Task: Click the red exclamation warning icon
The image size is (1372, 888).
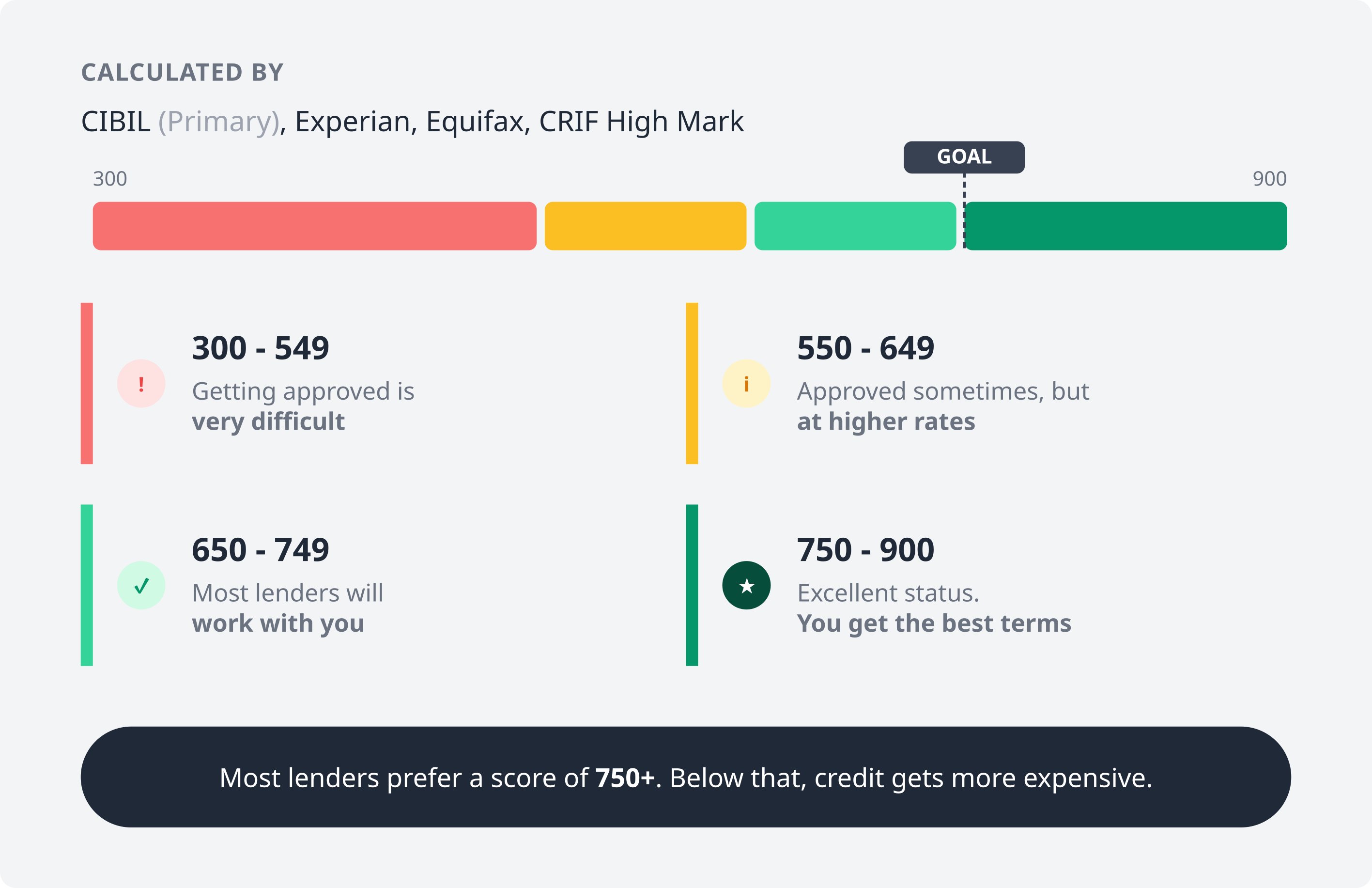Action: (x=141, y=384)
